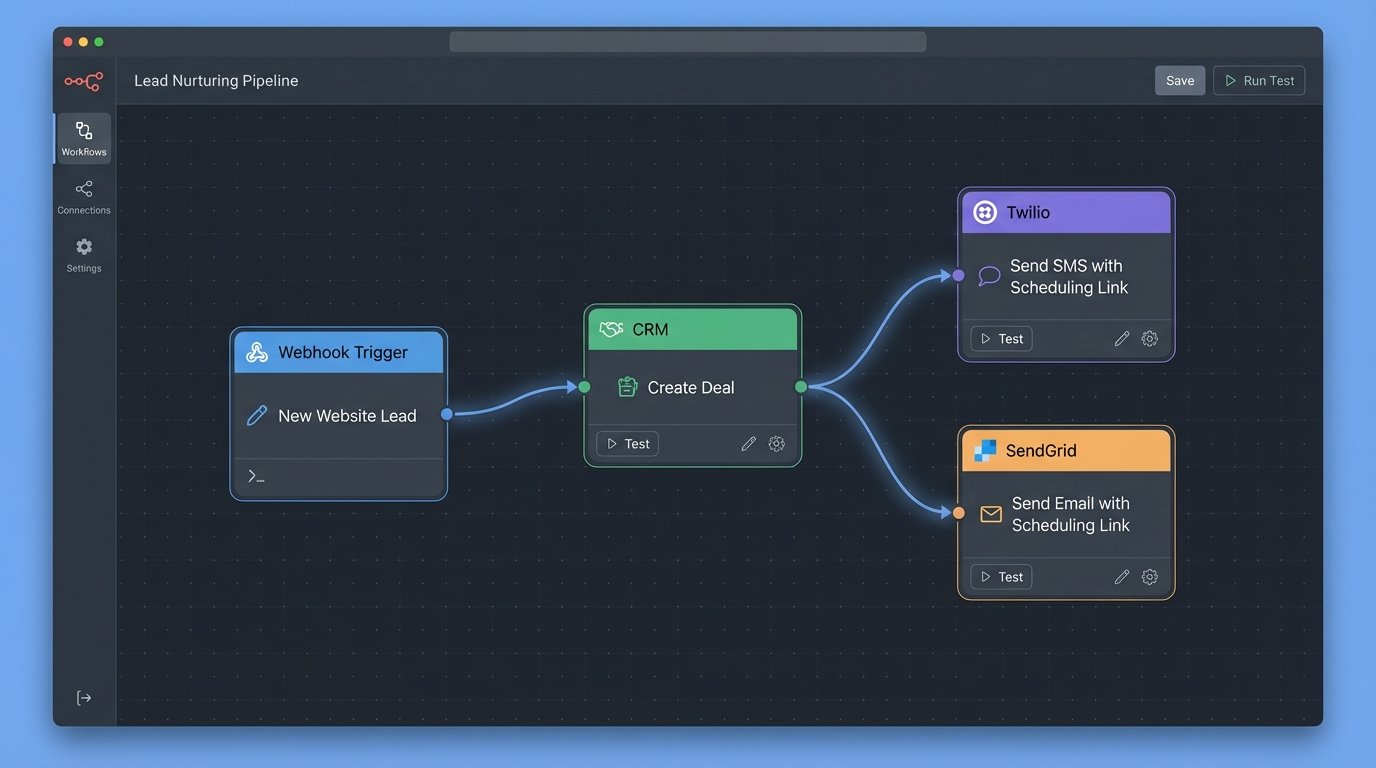Open the SendGrid node gear settings
This screenshot has height=768, width=1376.
pyautogui.click(x=1150, y=577)
